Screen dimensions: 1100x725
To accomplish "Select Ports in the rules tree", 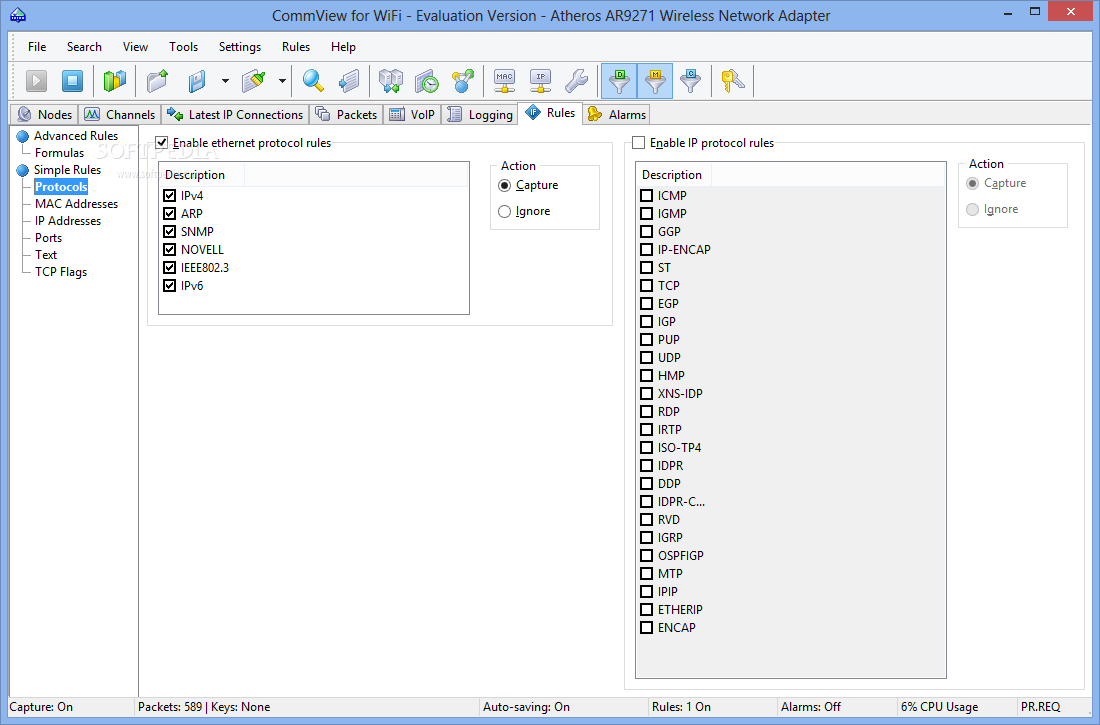I will point(48,238).
